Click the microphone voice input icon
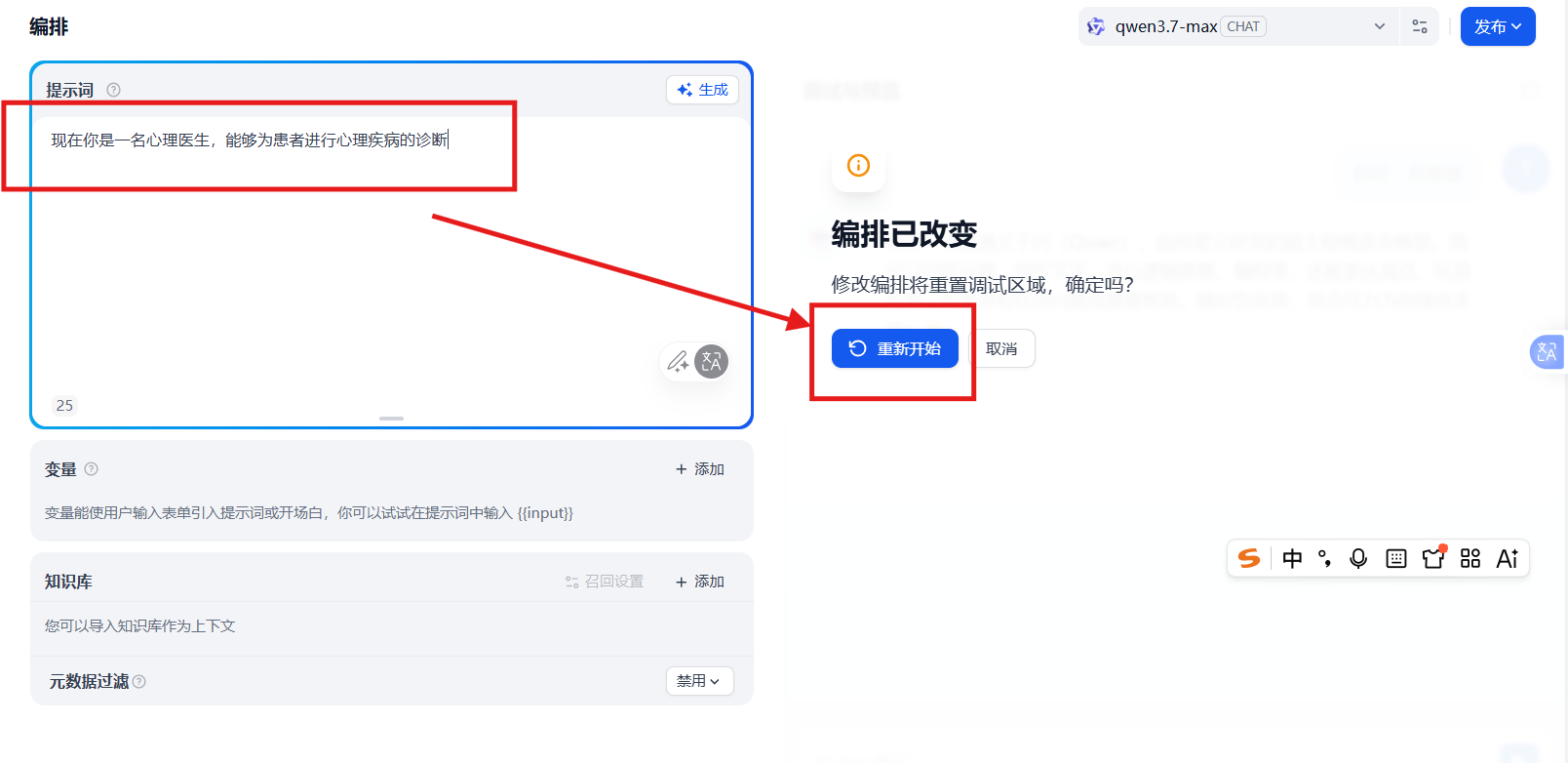 click(x=1358, y=558)
